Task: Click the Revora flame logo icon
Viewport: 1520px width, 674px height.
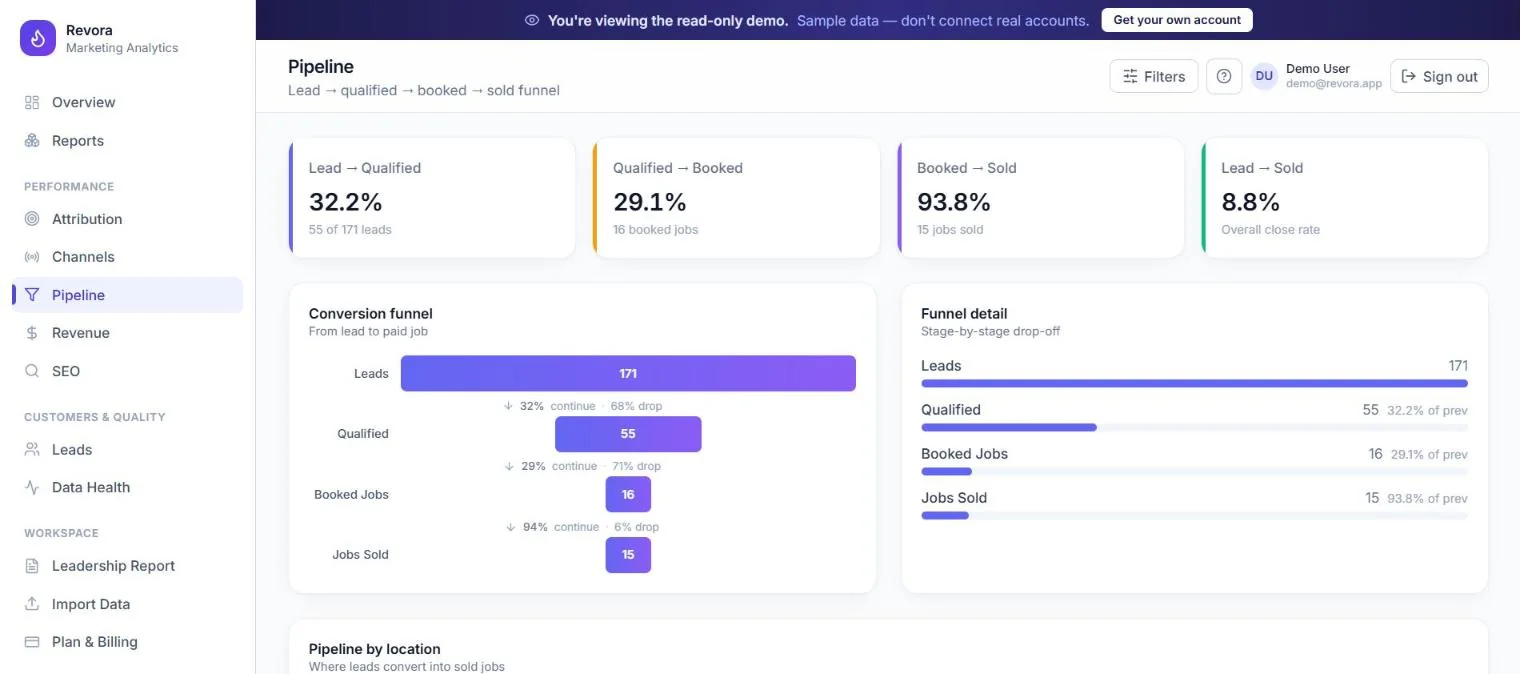Action: coord(38,39)
